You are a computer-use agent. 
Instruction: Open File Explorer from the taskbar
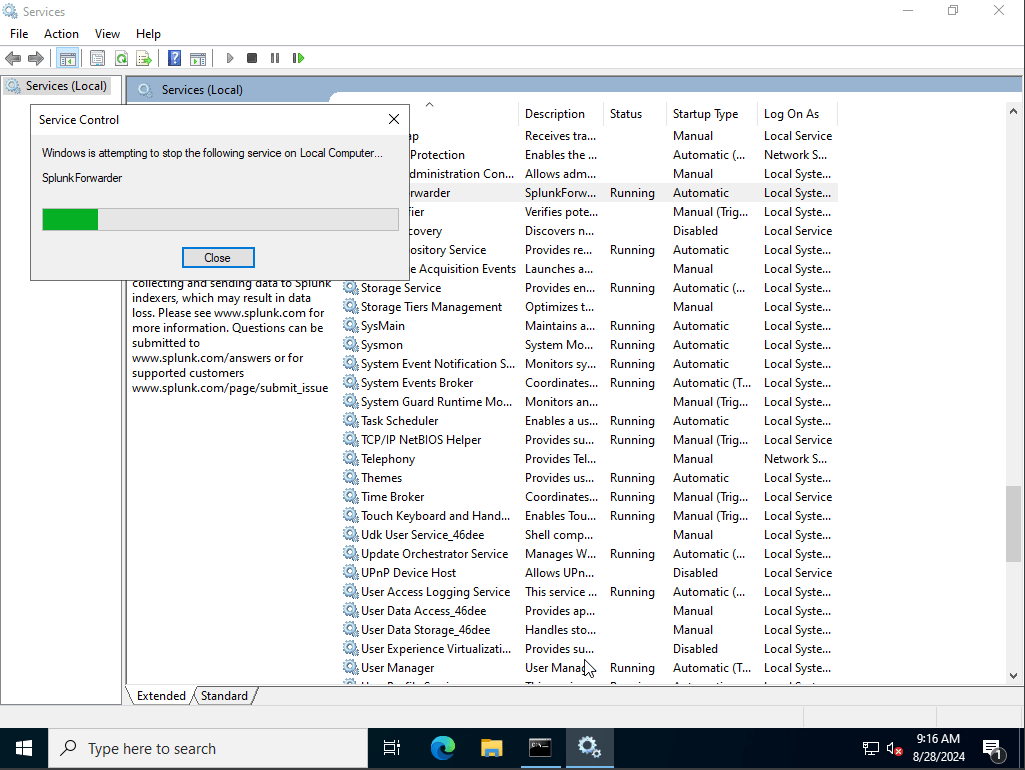tap(492, 748)
